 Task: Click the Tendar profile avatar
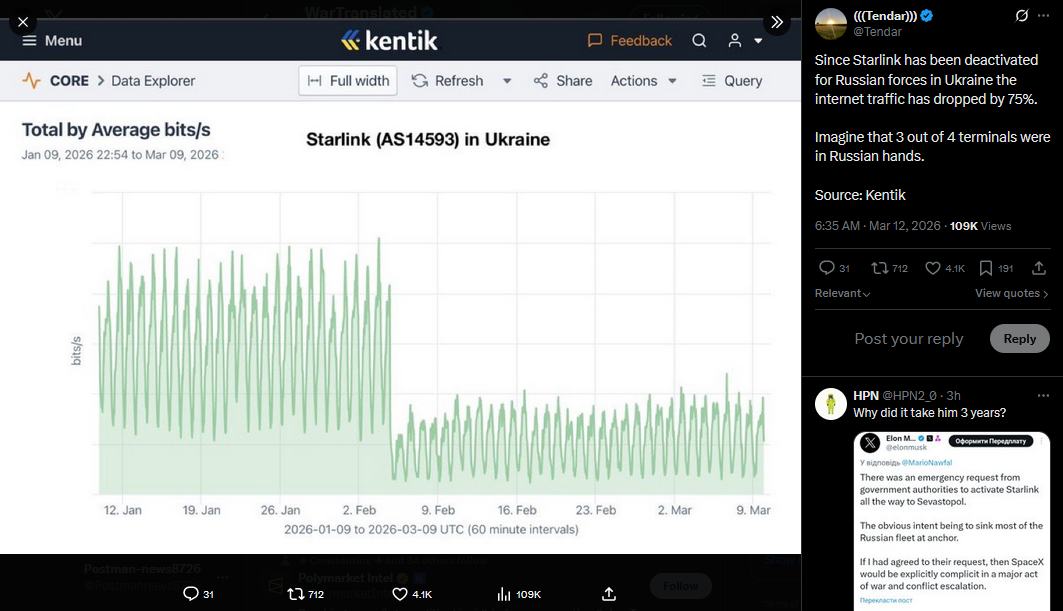[x=830, y=24]
